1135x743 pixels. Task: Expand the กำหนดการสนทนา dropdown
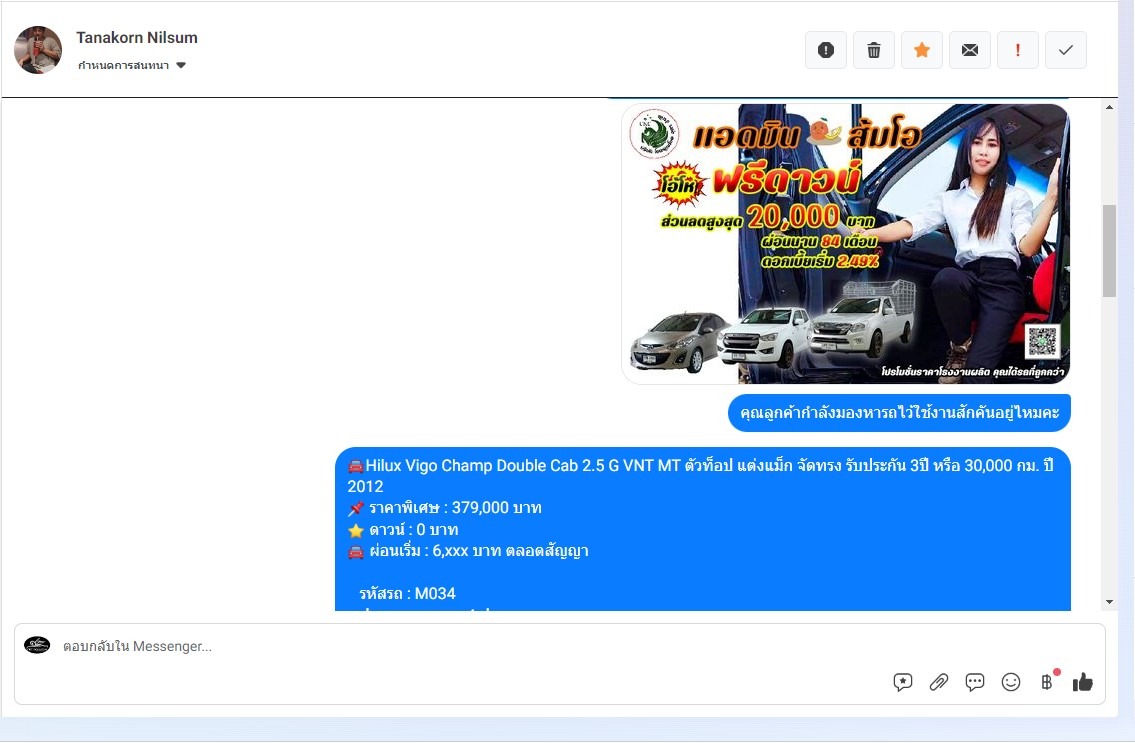point(132,65)
